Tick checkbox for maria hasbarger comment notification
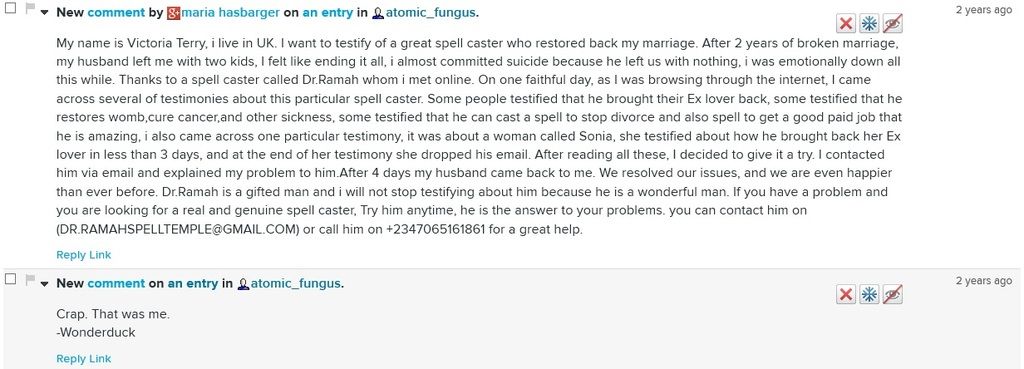This screenshot has height=369, width=1024. [x=10, y=8]
